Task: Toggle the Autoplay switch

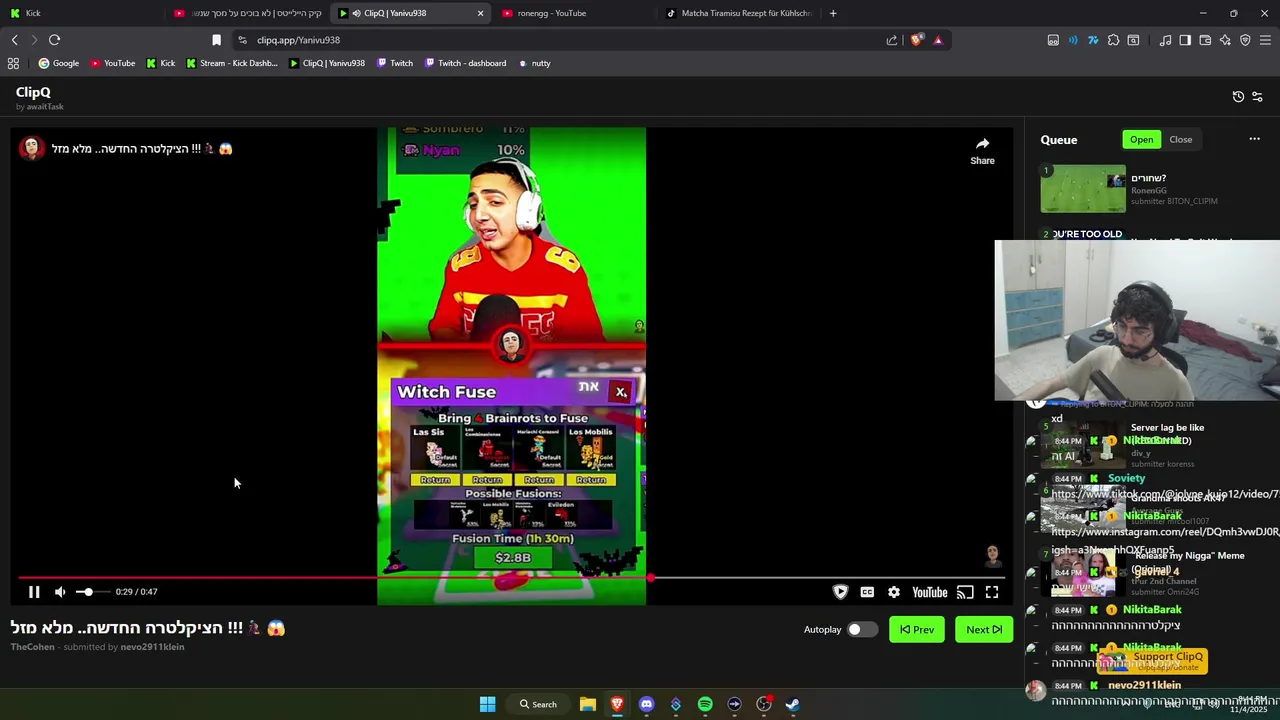Action: (861, 630)
